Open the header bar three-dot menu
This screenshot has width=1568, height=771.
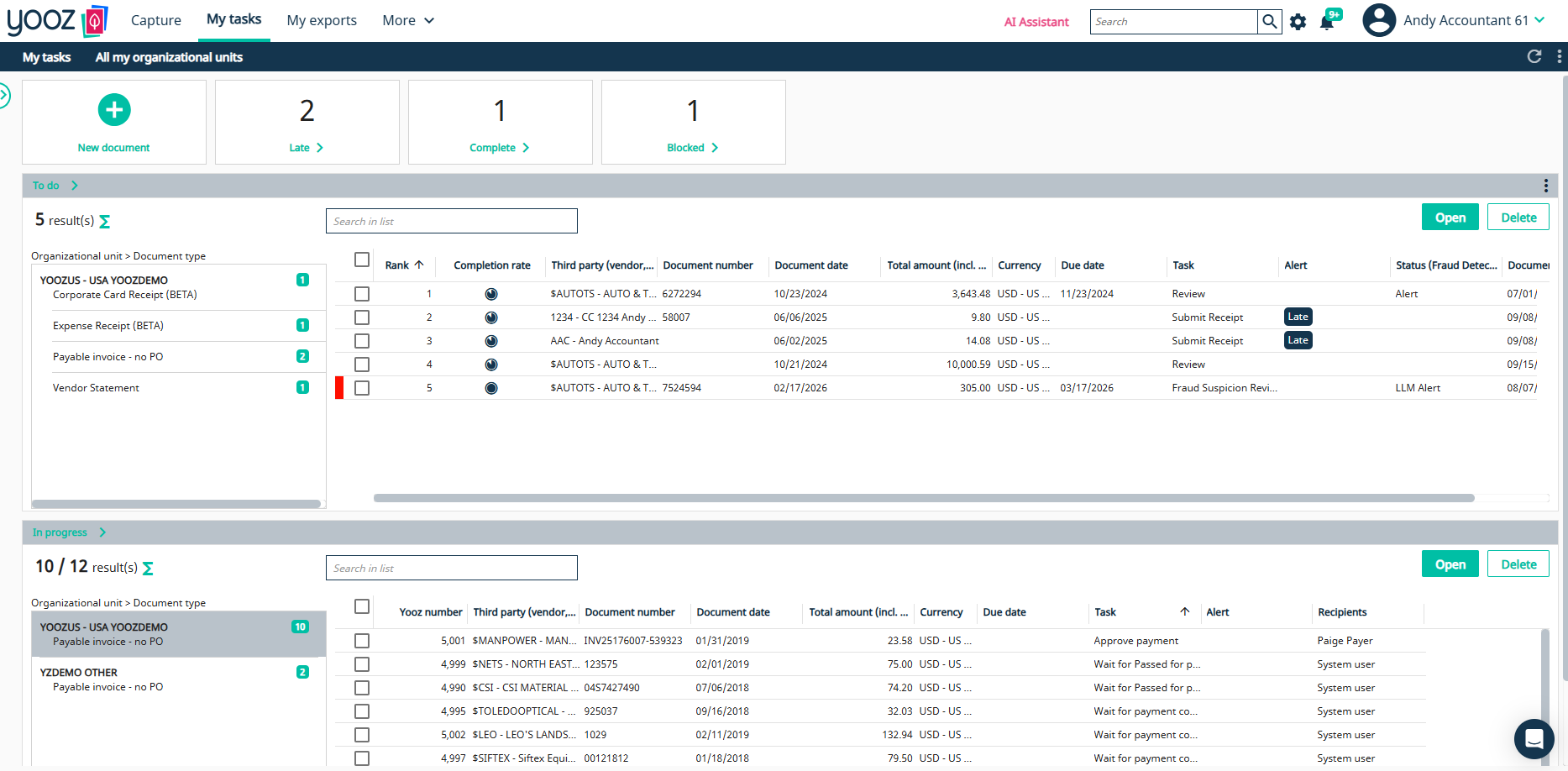pyautogui.click(x=1560, y=56)
